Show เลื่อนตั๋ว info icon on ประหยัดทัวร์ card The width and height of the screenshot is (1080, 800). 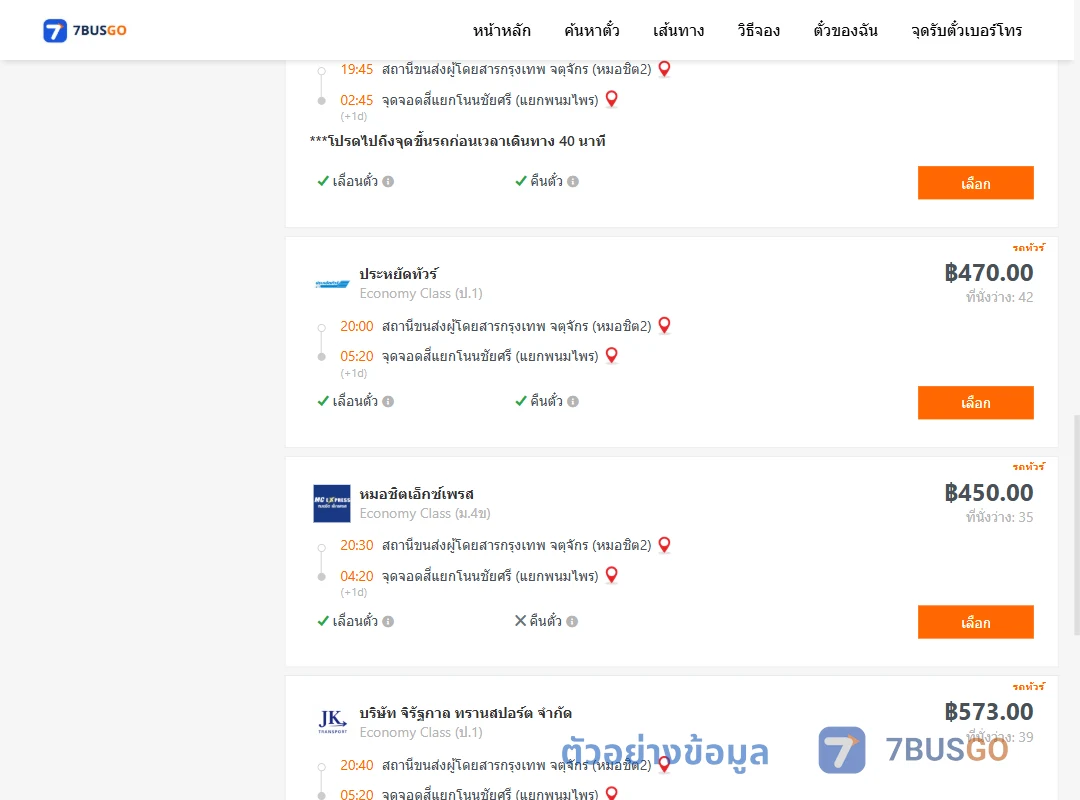pyautogui.click(x=388, y=401)
